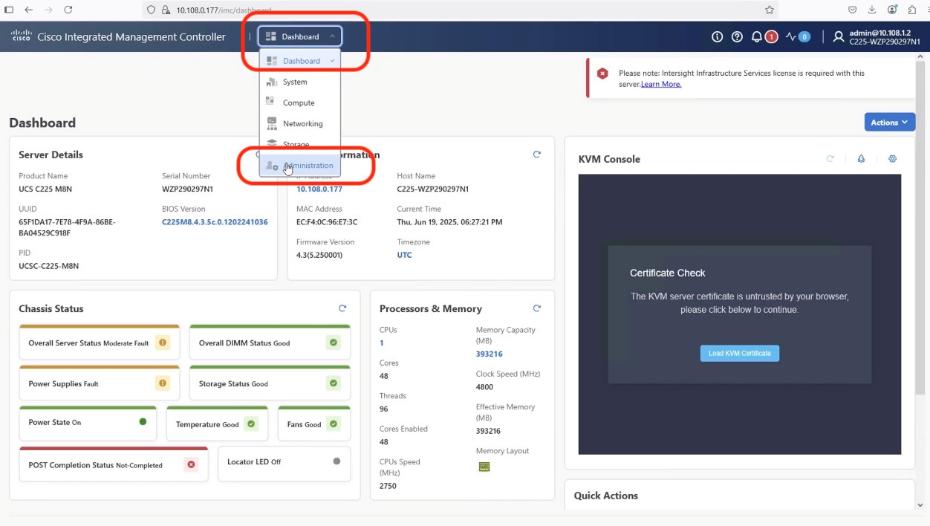Refresh the Chassis Status card

342,308
